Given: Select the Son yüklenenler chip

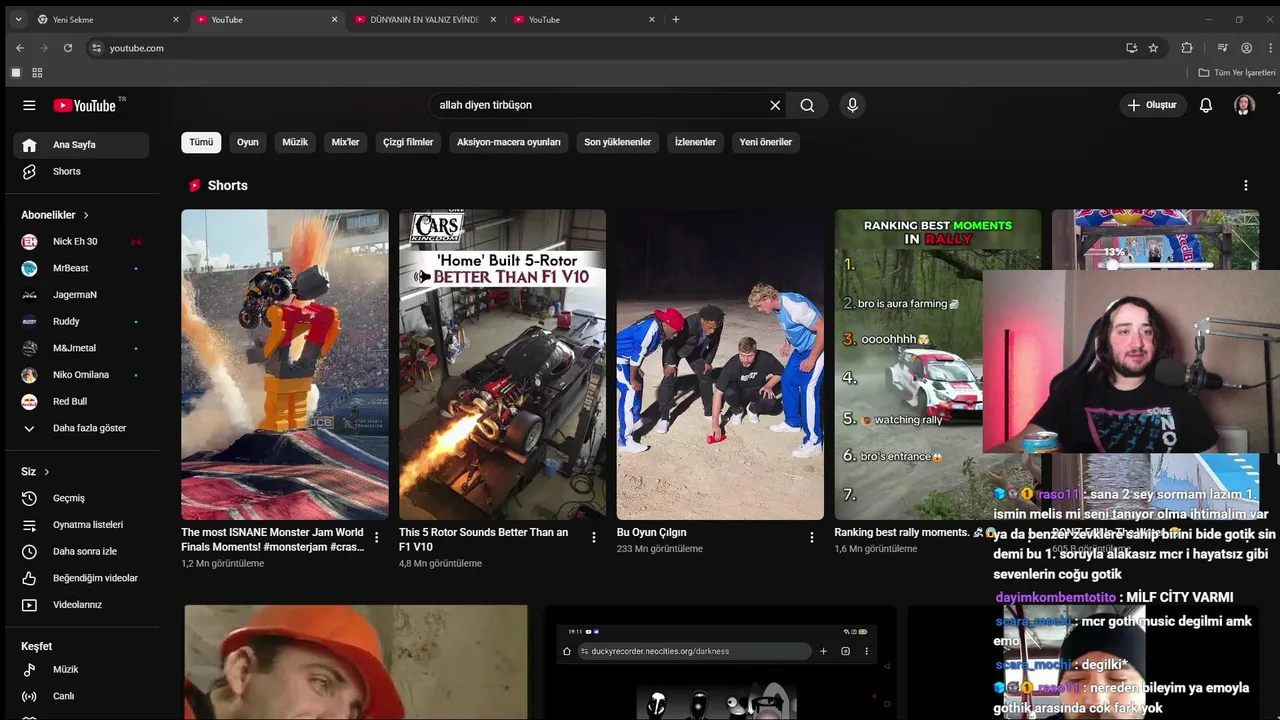Looking at the screenshot, I should point(617,142).
